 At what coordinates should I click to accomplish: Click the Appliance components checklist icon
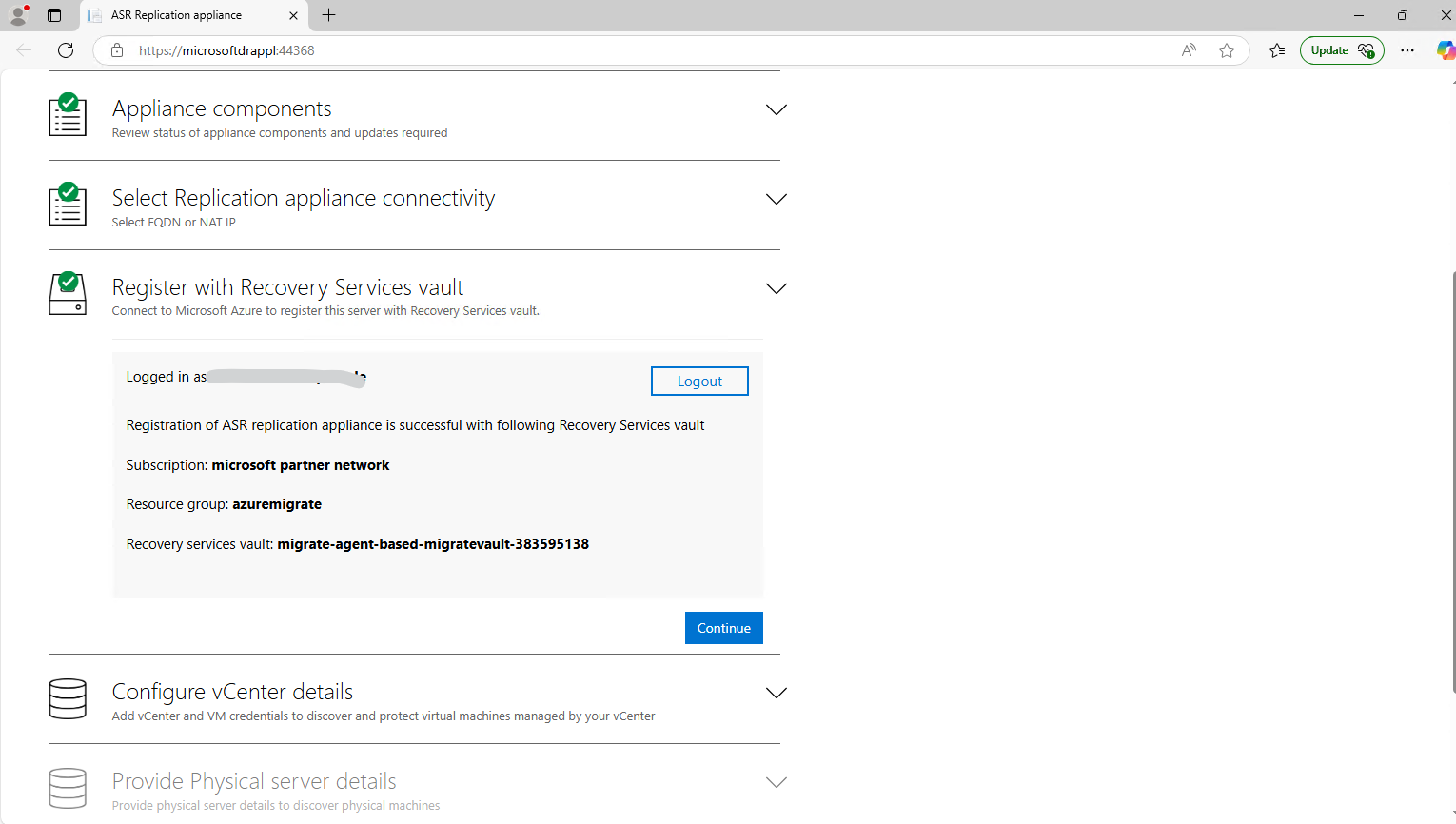[x=68, y=114]
